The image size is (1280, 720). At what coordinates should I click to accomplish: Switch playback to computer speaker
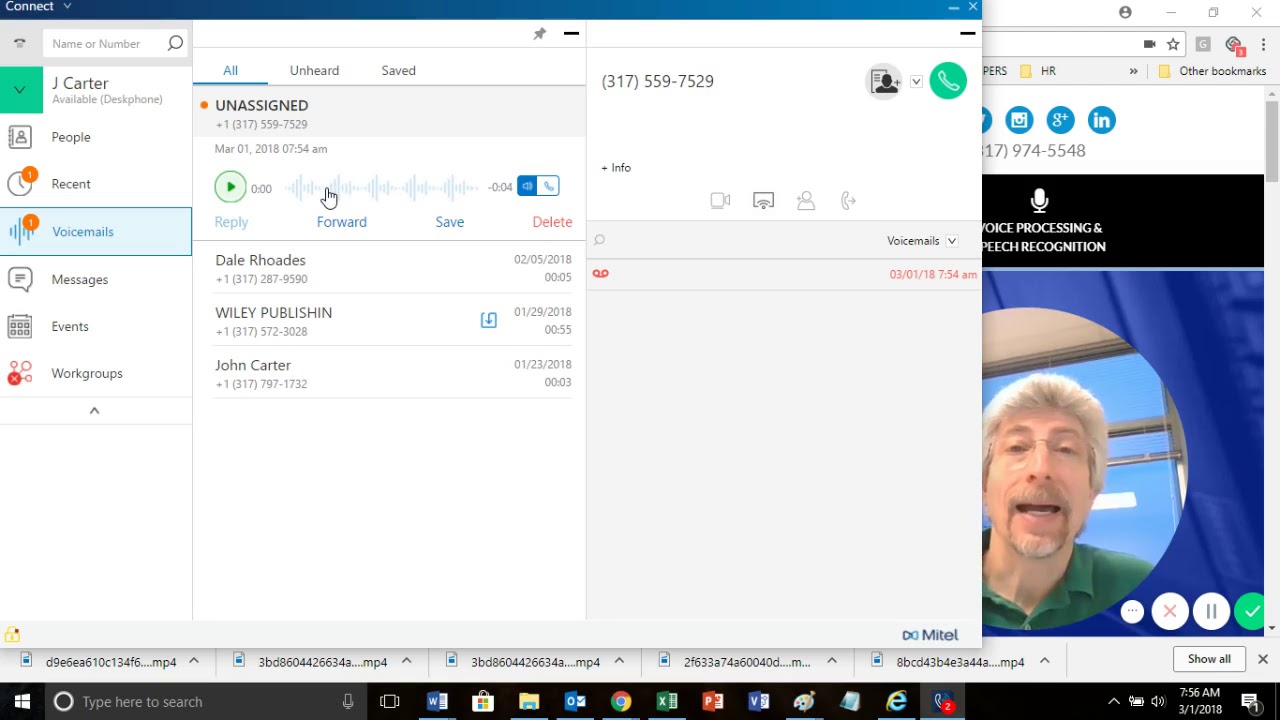527,186
